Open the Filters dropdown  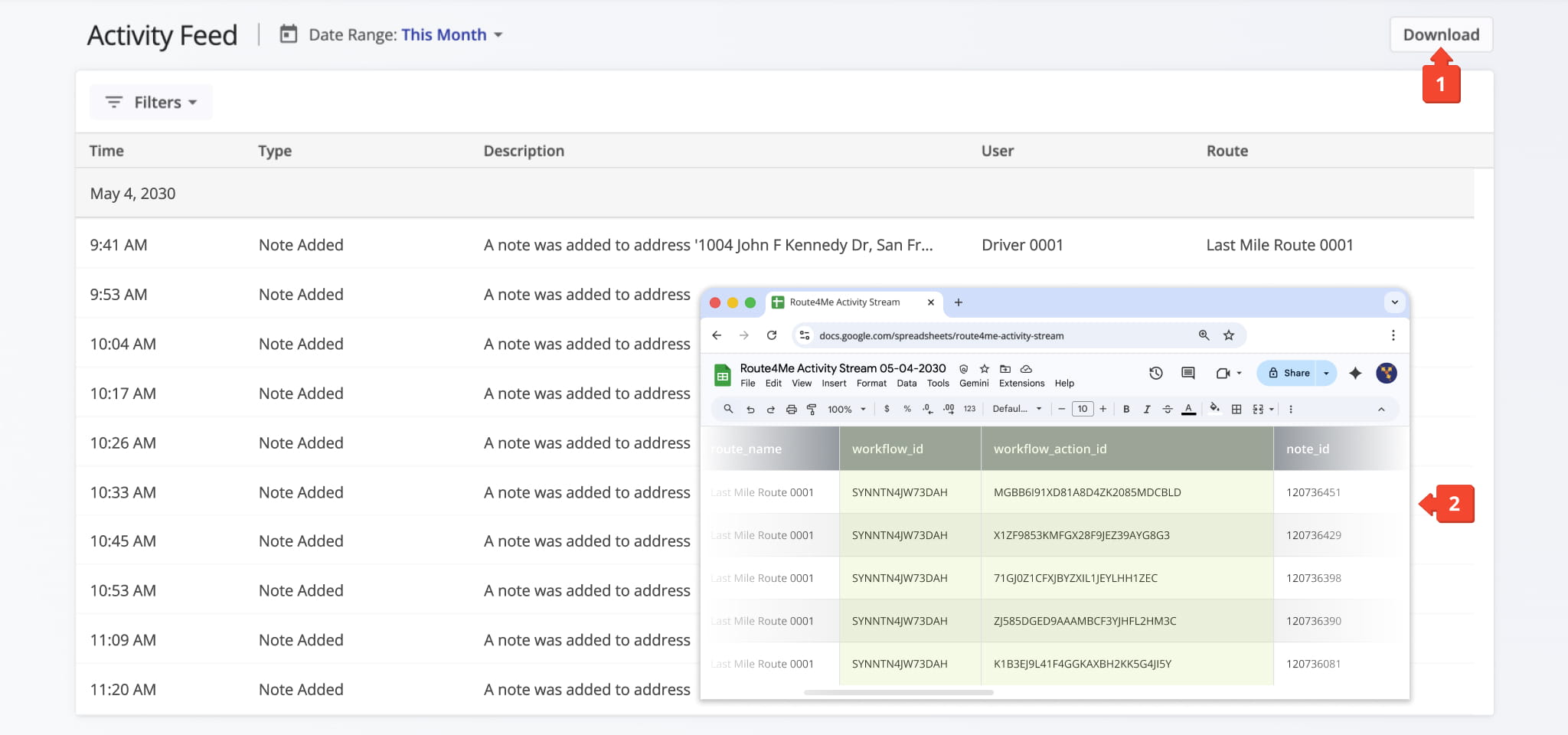click(x=151, y=102)
